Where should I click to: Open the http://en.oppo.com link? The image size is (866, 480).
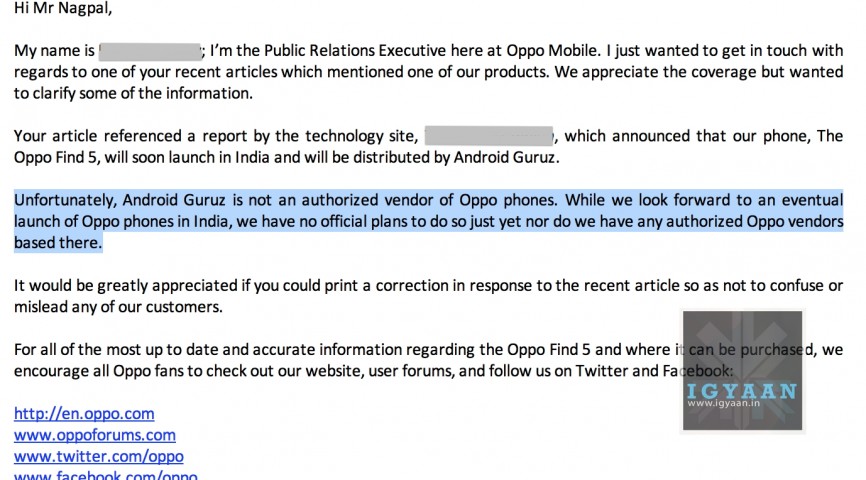[x=84, y=413]
